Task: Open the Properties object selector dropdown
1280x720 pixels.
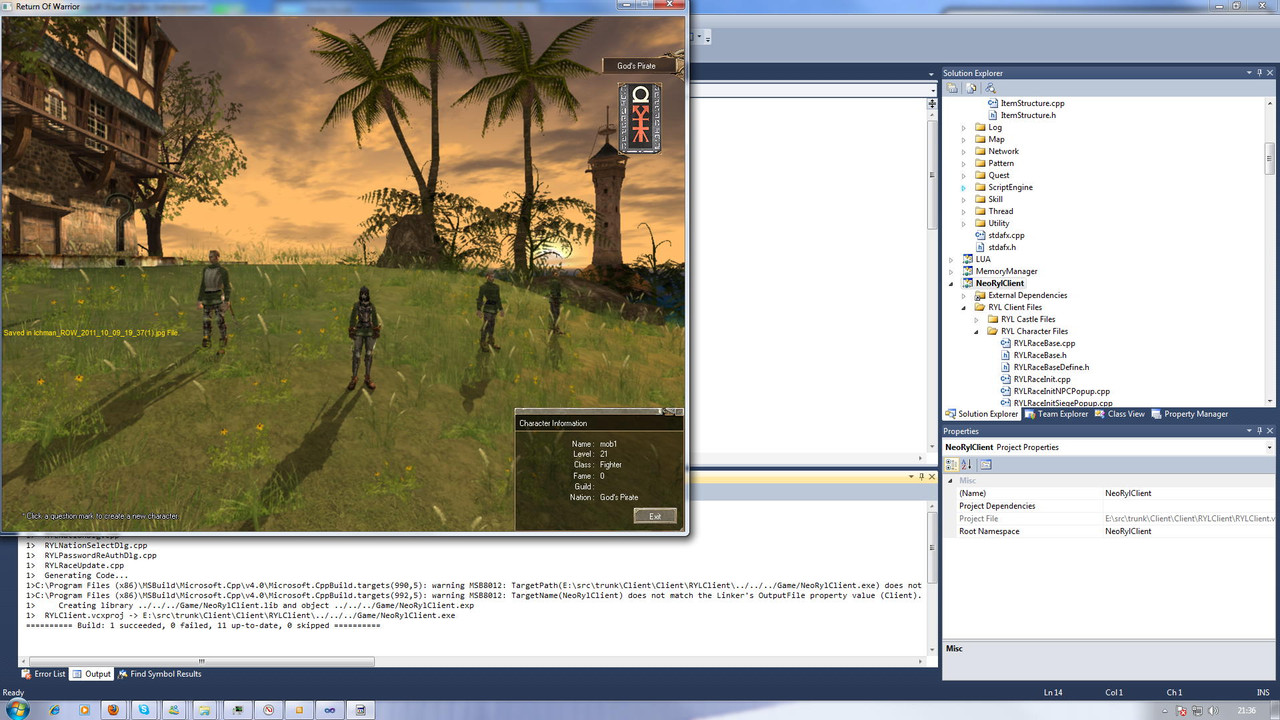Action: point(1270,447)
